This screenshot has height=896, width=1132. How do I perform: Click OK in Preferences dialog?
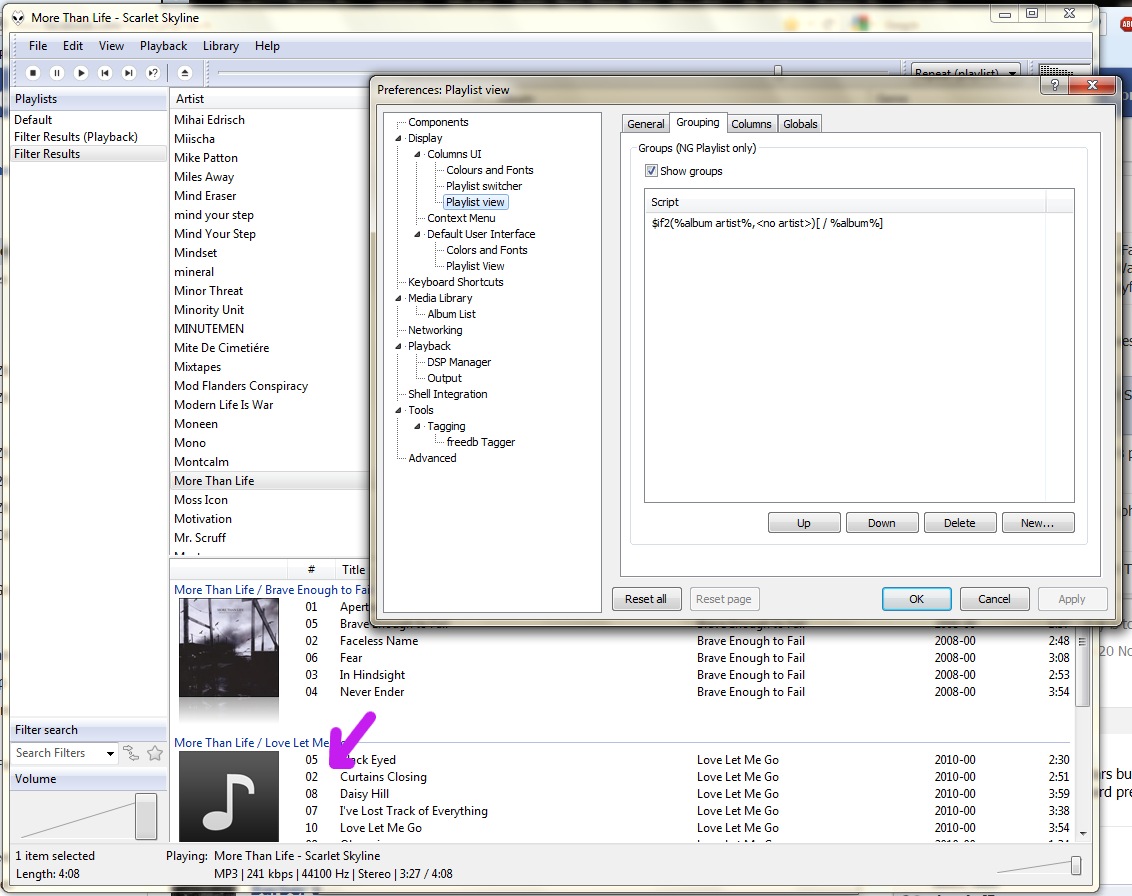tap(916, 599)
